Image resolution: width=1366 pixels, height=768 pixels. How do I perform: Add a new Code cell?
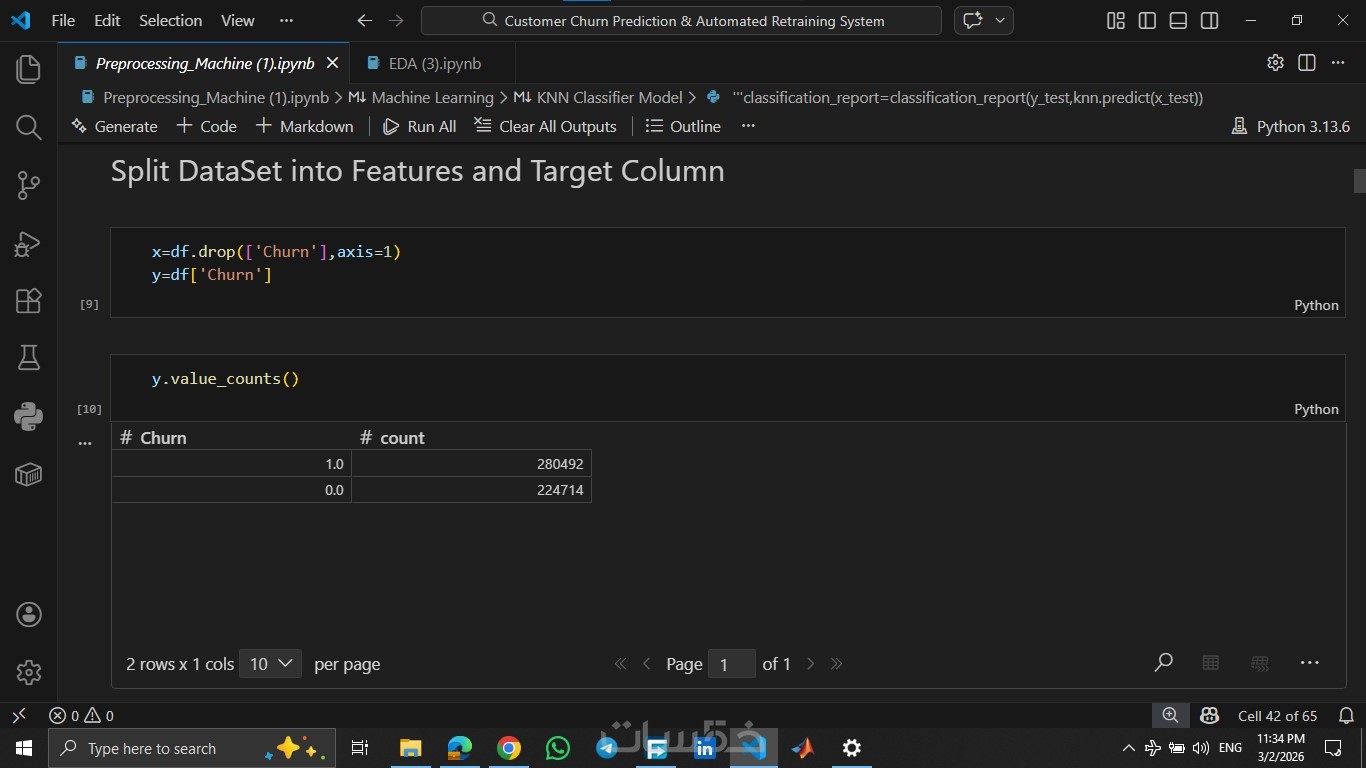(x=206, y=126)
